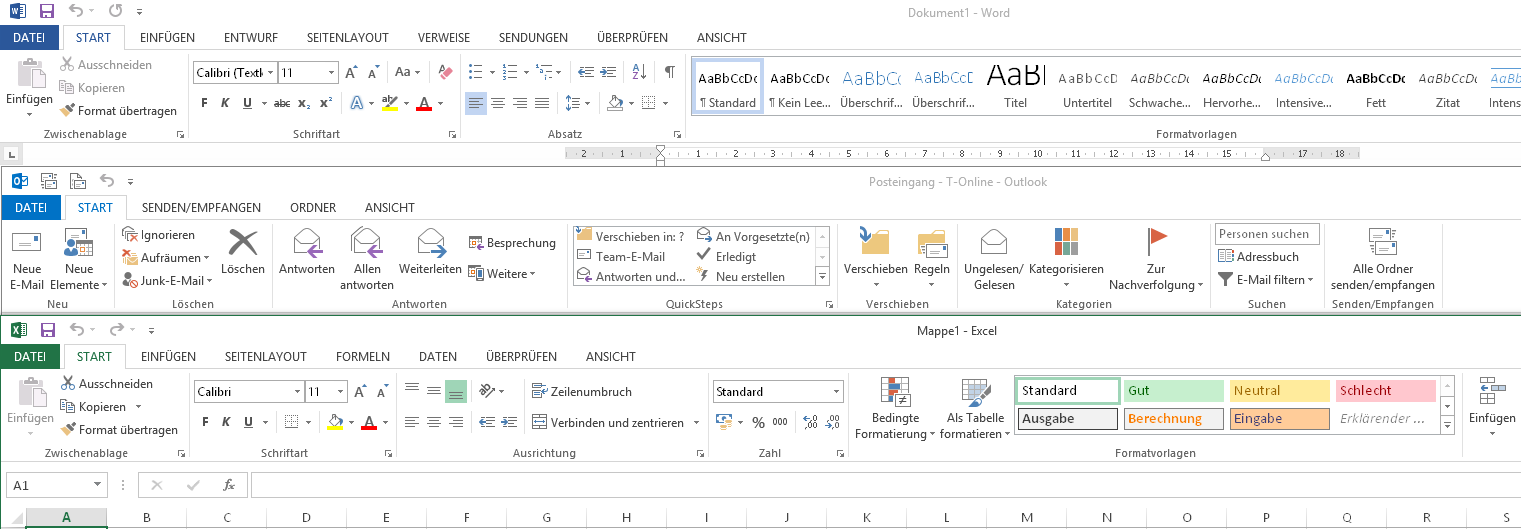1521x529 pixels.
Task: Click Excel's insert function fx icon
Action: point(229,485)
